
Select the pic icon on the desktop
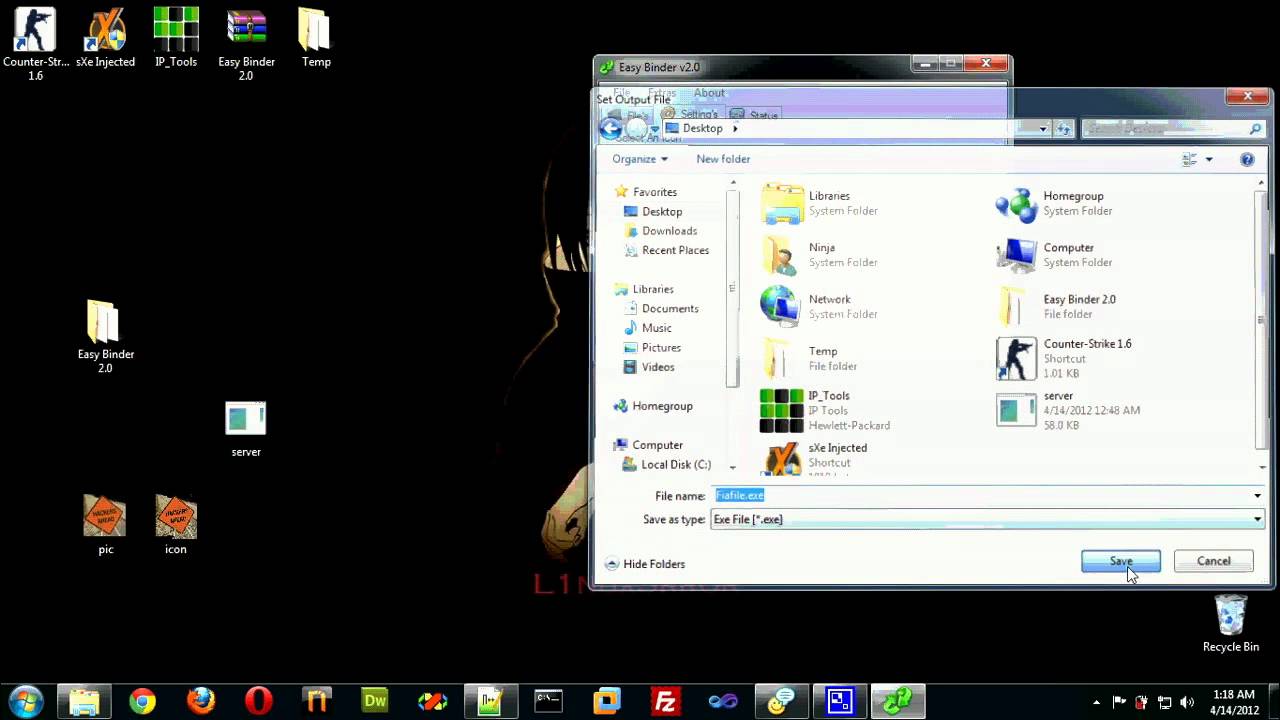105,525
